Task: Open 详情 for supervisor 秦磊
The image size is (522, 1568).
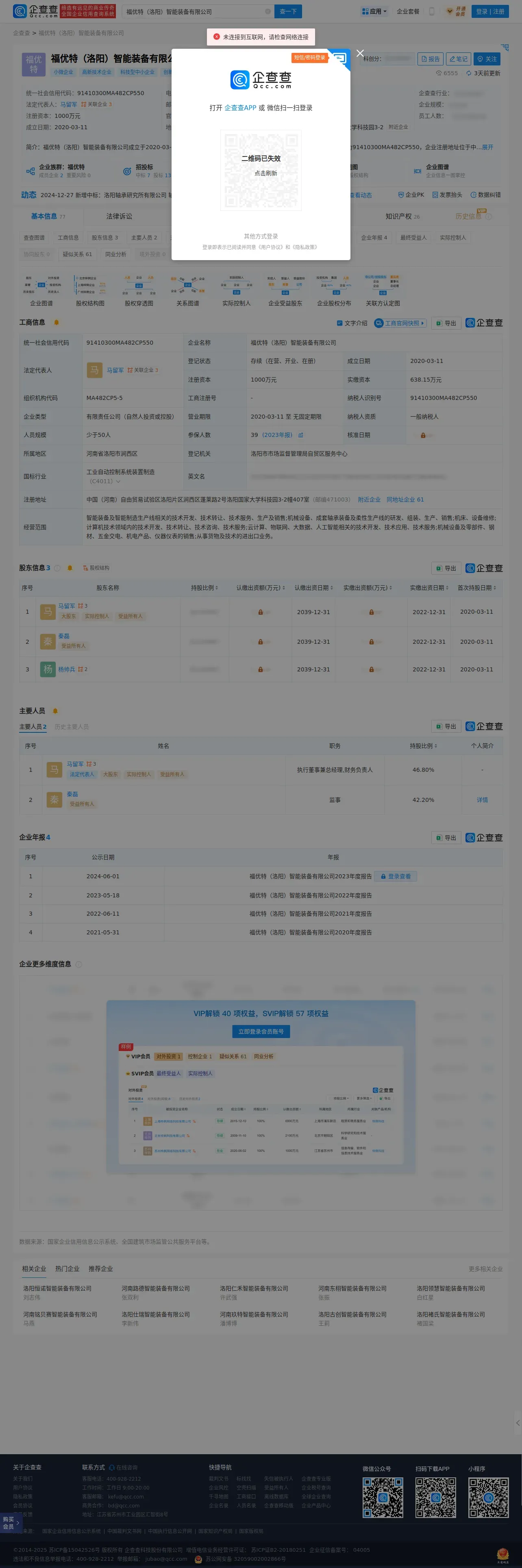Action: click(482, 800)
